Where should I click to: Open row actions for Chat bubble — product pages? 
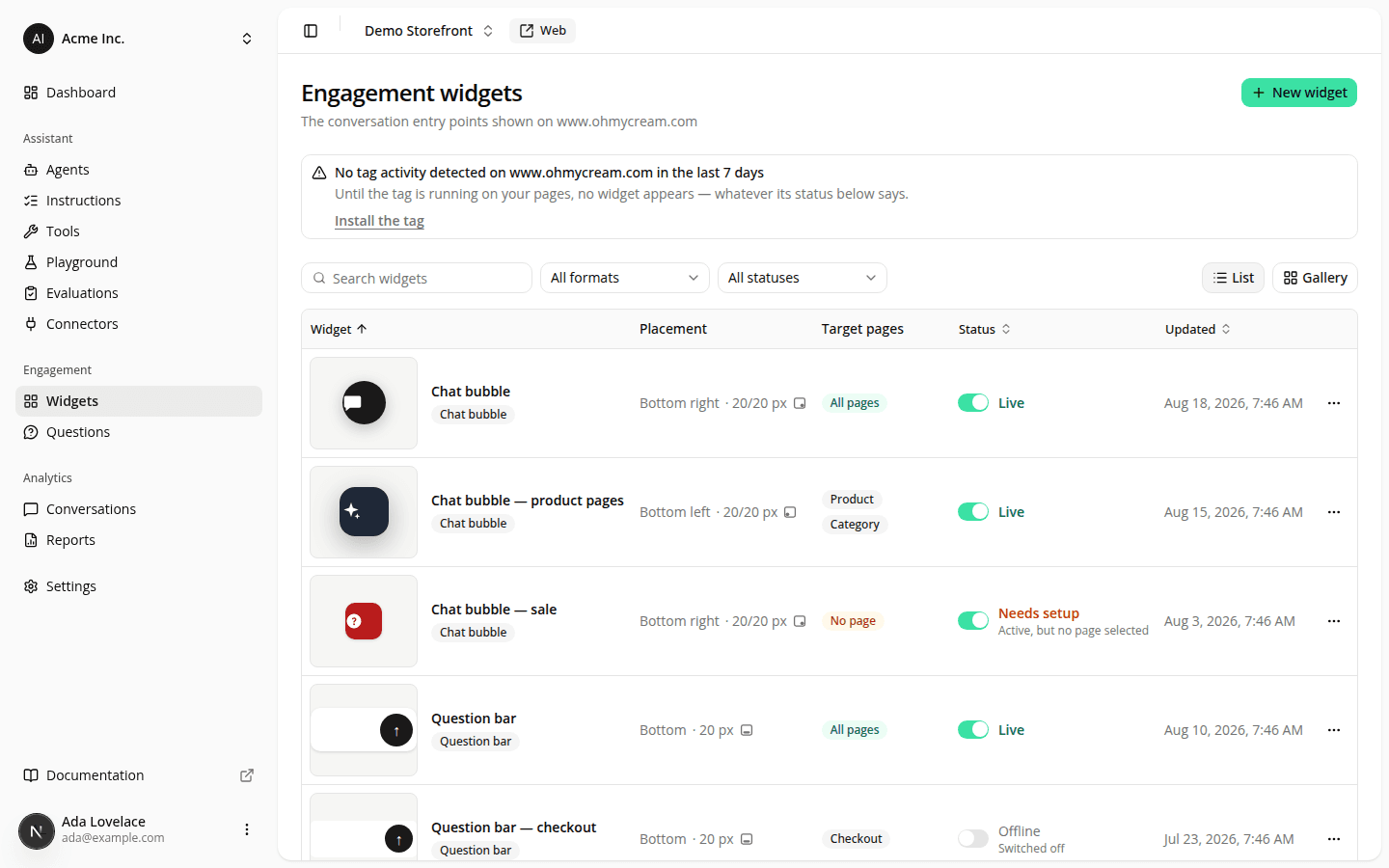pos(1334,512)
